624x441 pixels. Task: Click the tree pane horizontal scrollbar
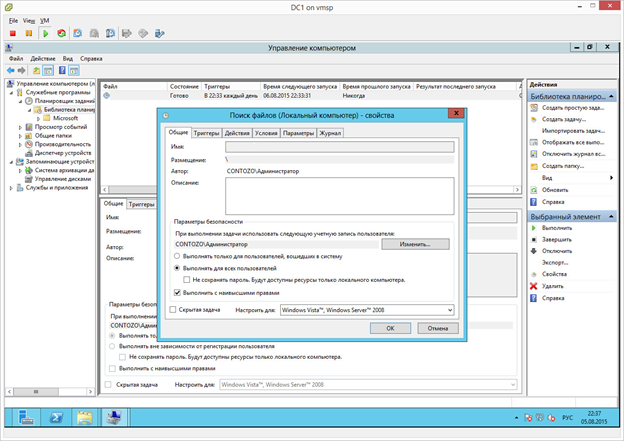51,392
